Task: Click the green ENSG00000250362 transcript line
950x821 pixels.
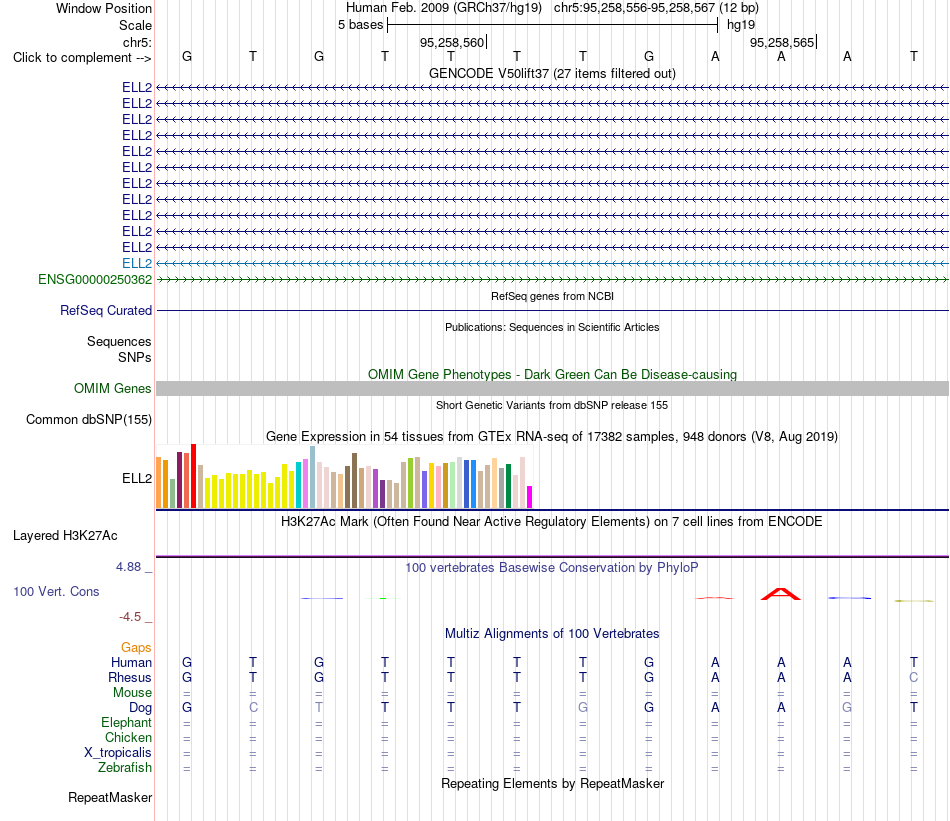Action: 552,279
